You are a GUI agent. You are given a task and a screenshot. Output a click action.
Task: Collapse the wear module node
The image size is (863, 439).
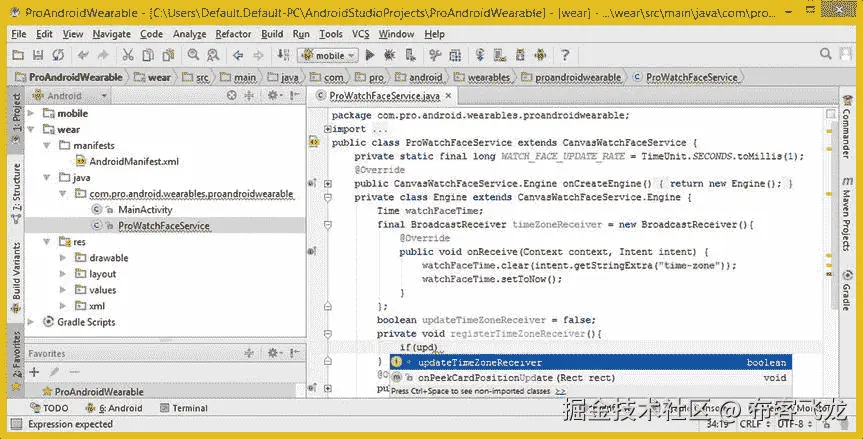(x=31, y=129)
